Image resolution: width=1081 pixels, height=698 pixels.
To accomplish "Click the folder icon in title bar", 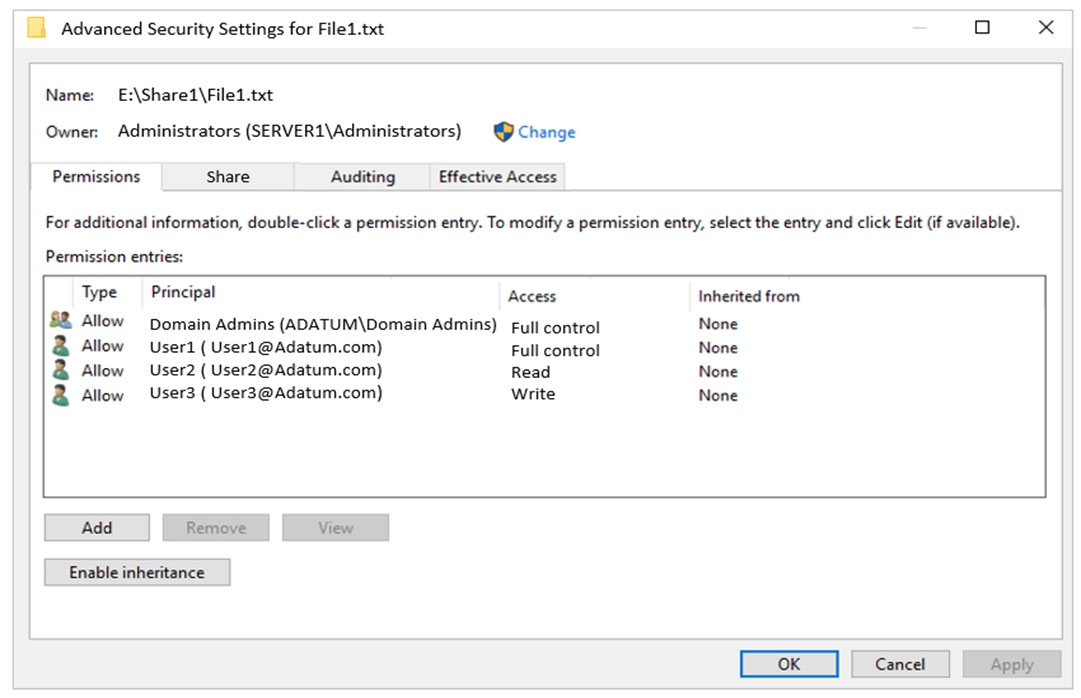I will coord(37,28).
